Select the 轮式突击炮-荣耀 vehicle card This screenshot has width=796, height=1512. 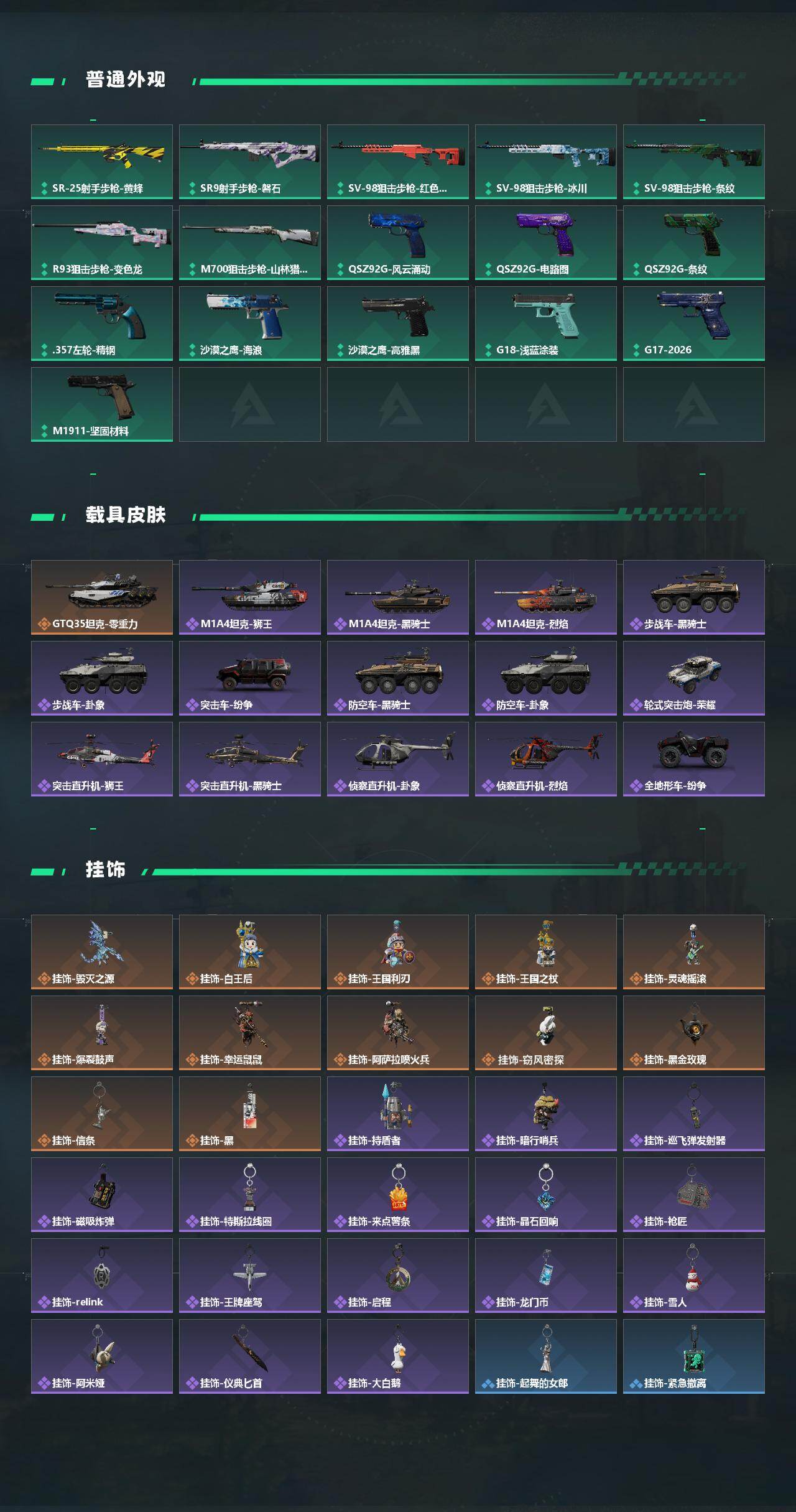coord(694,678)
